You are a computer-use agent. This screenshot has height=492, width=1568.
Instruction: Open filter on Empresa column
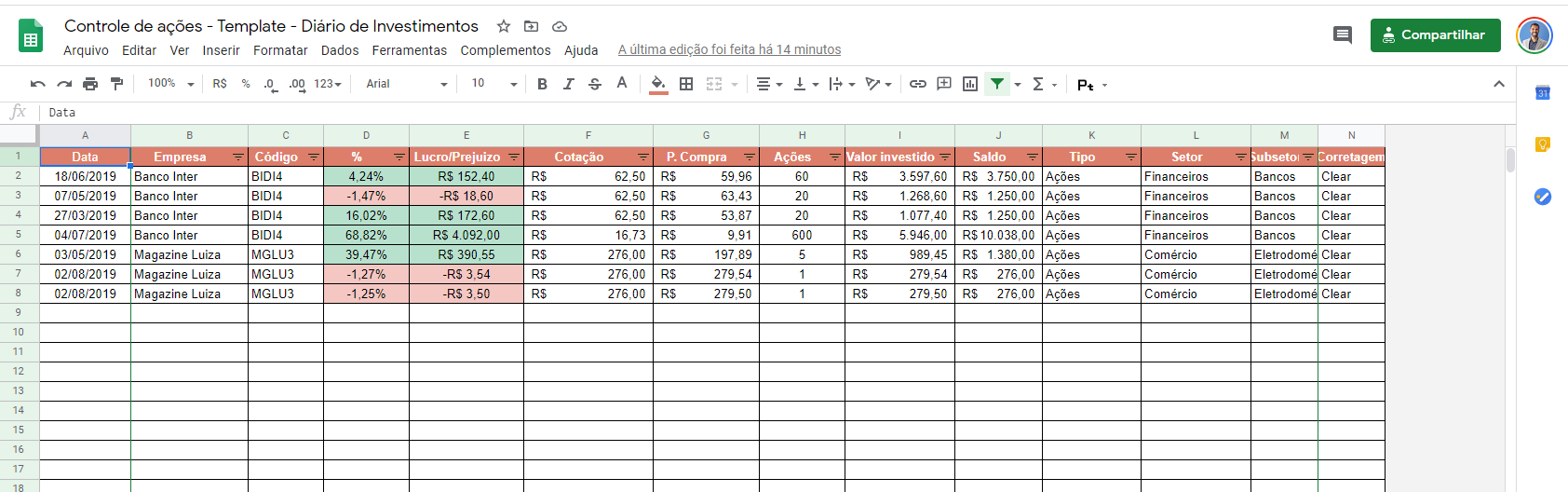coord(238,157)
